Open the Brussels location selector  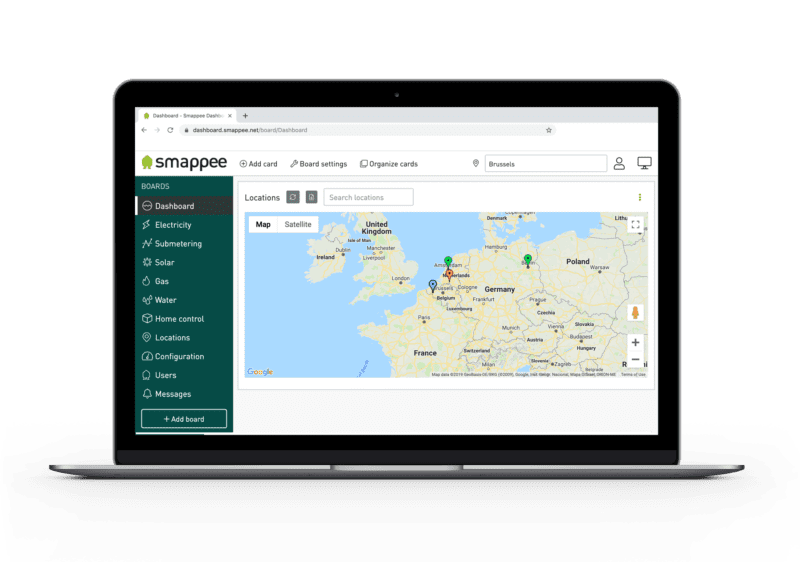point(545,163)
